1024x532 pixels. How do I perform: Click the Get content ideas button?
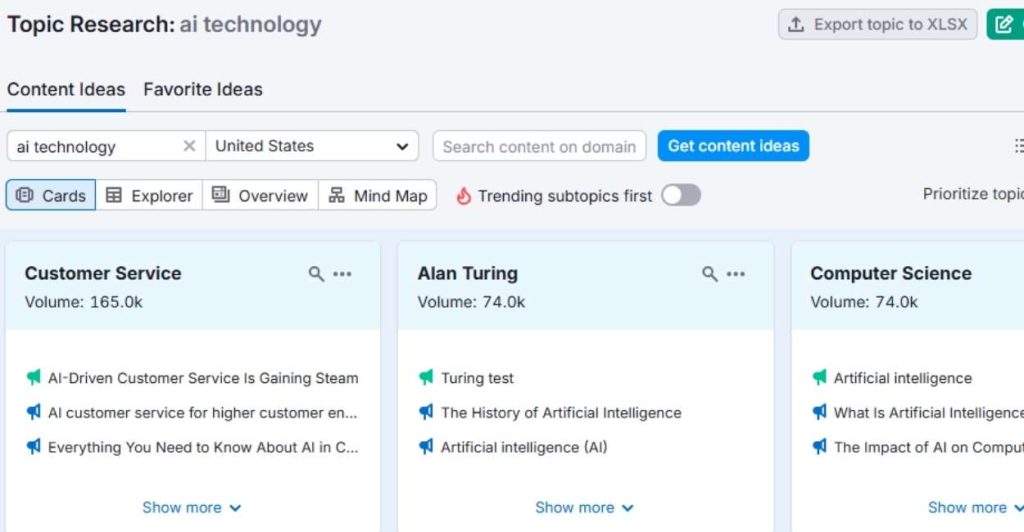tap(733, 146)
